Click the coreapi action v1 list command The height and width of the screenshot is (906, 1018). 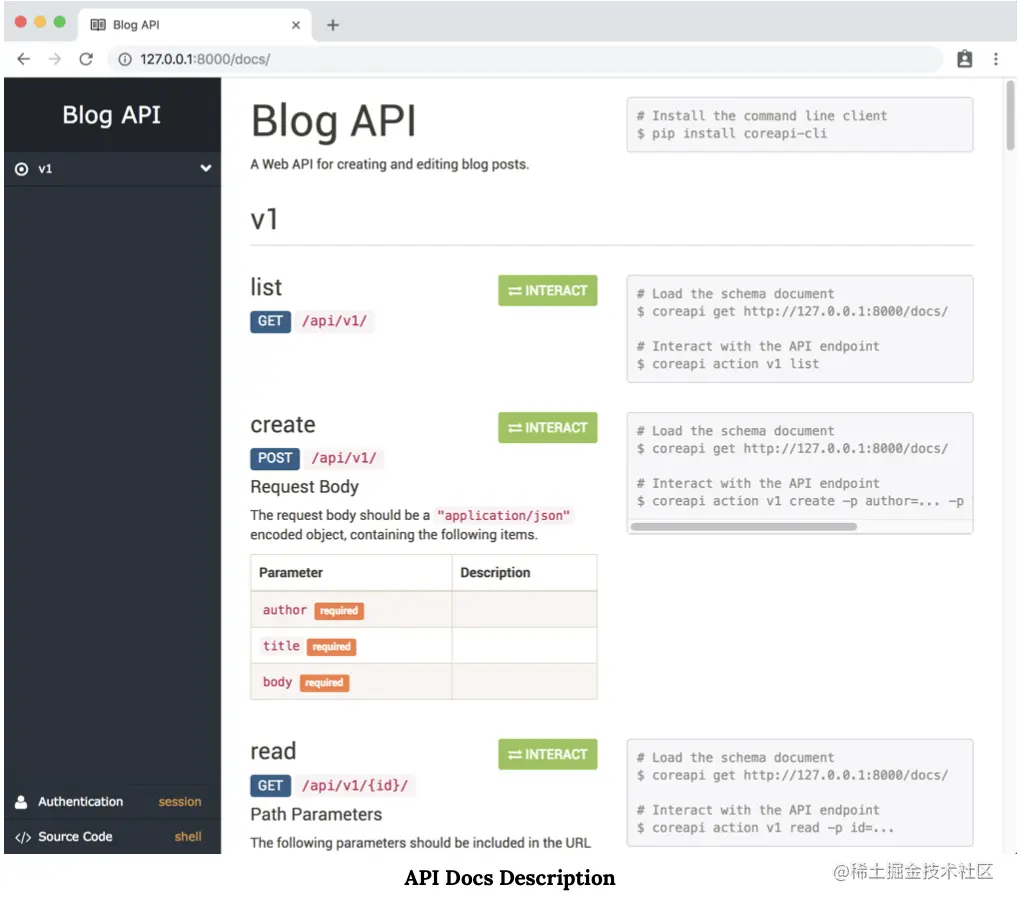click(728, 364)
